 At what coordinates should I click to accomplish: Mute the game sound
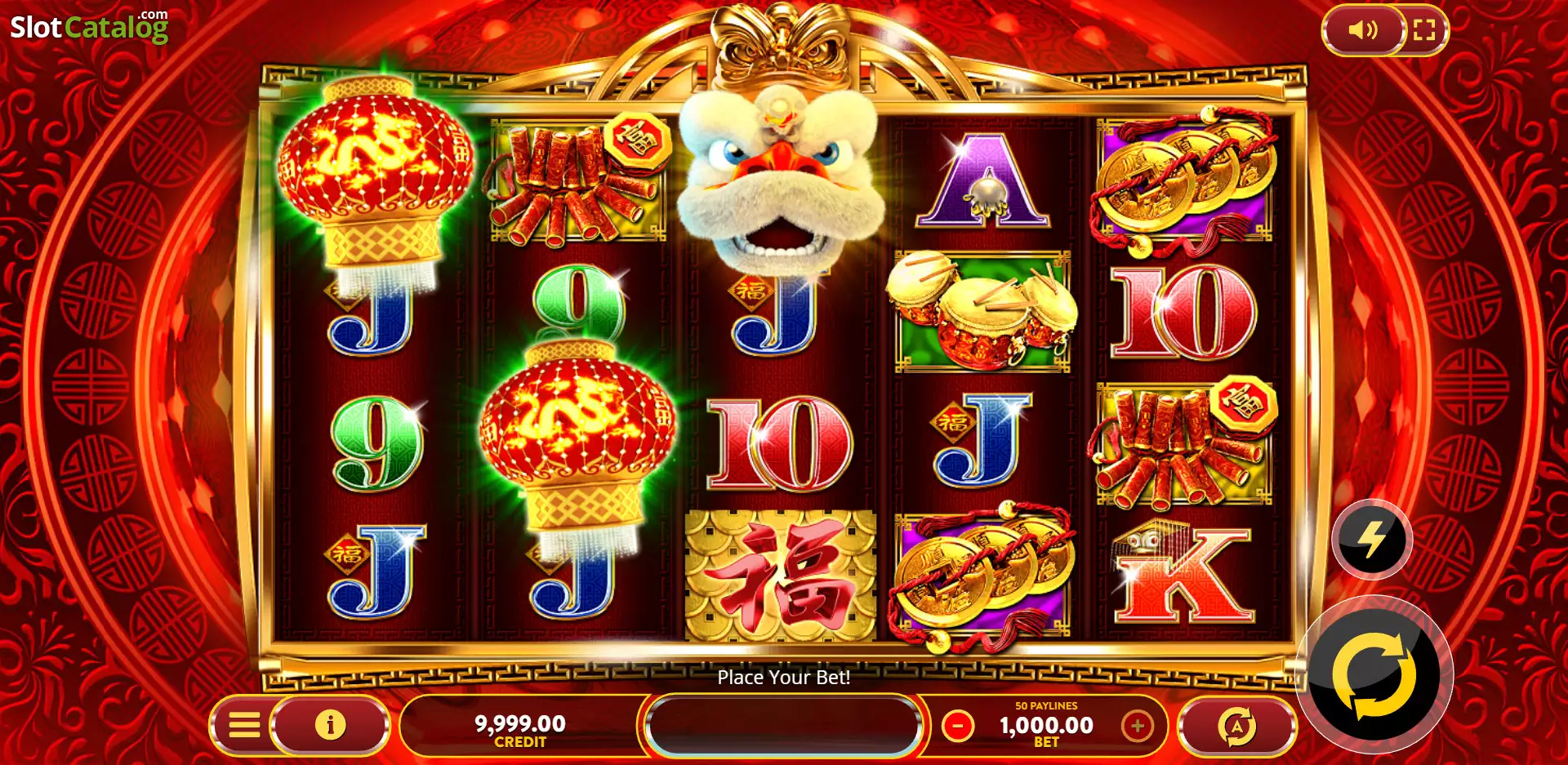[x=1362, y=30]
